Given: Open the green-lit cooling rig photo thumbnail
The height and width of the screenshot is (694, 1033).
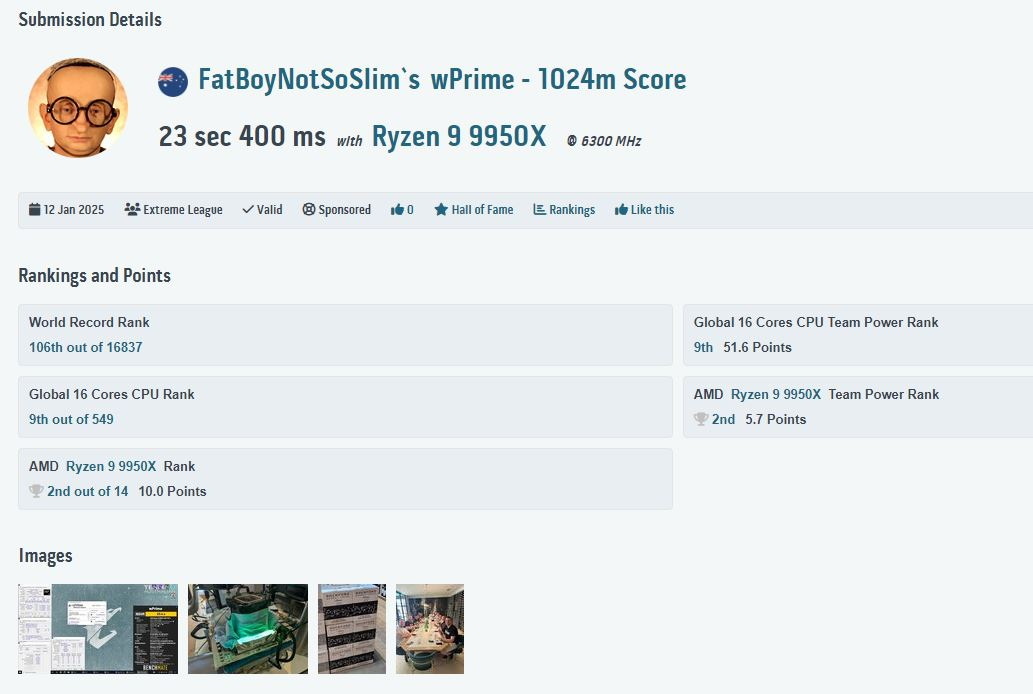Looking at the screenshot, I should click(248, 629).
